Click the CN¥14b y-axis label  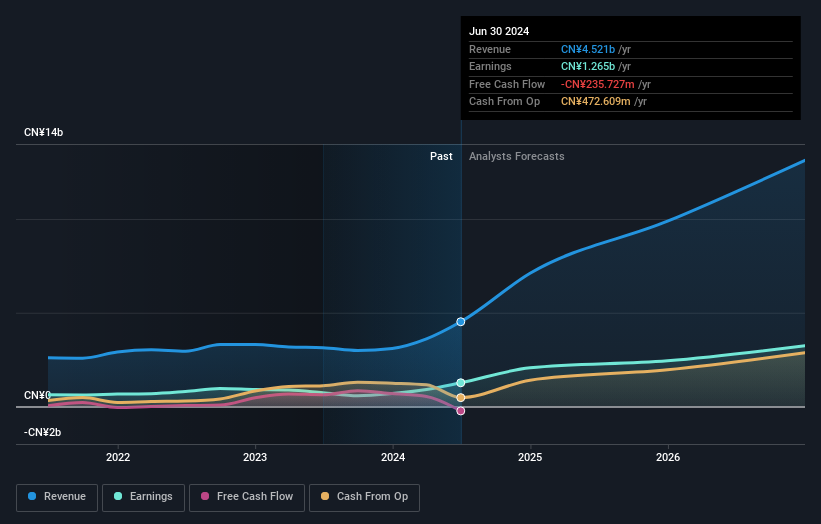43,132
